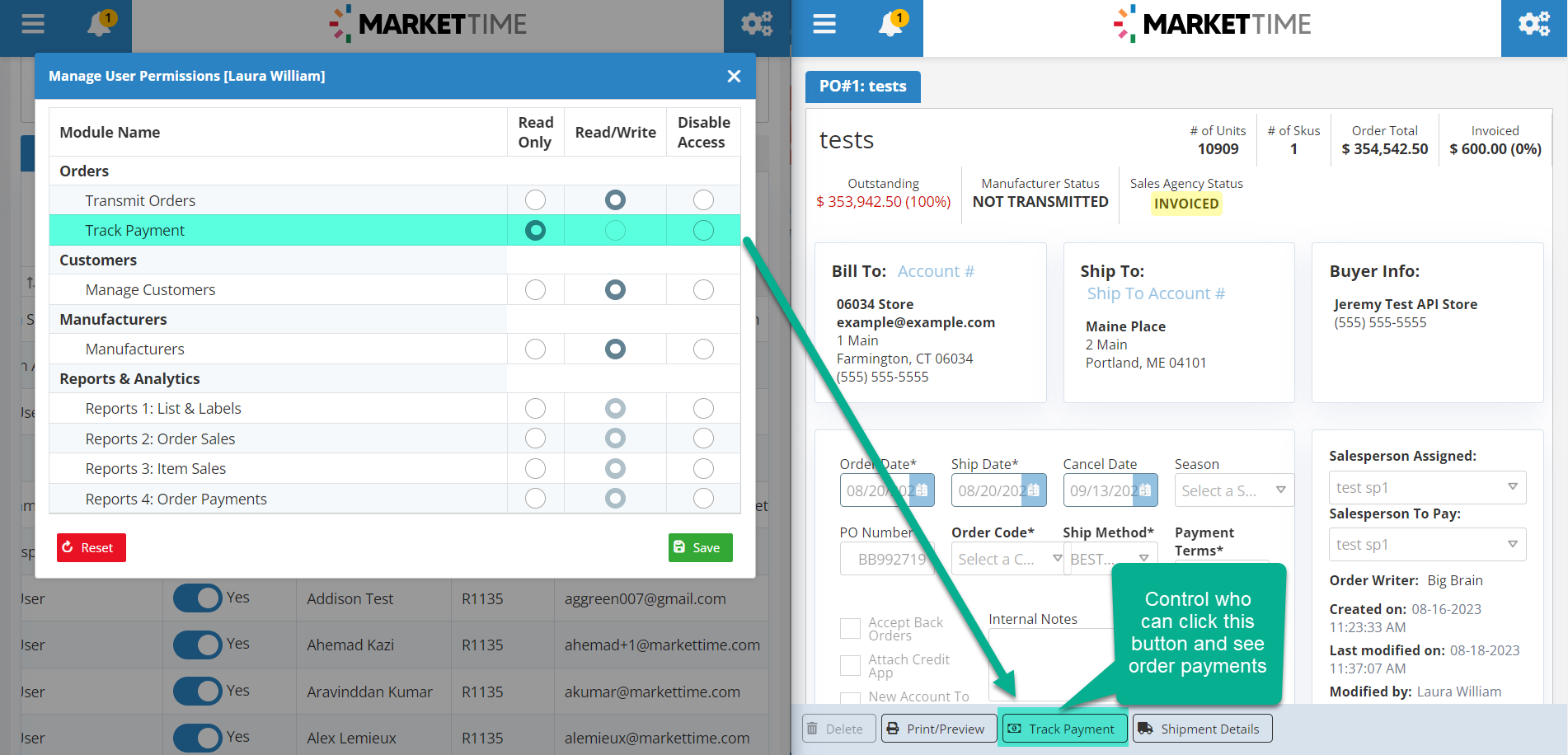Image resolution: width=1568 pixels, height=755 pixels.
Task: Select the PO#1: tests tab
Action: click(x=862, y=87)
